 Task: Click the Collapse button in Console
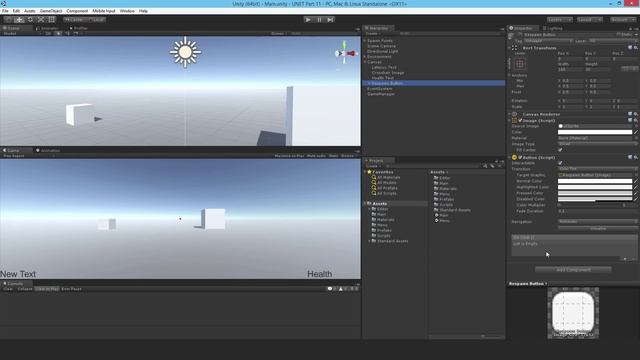tap(24, 289)
